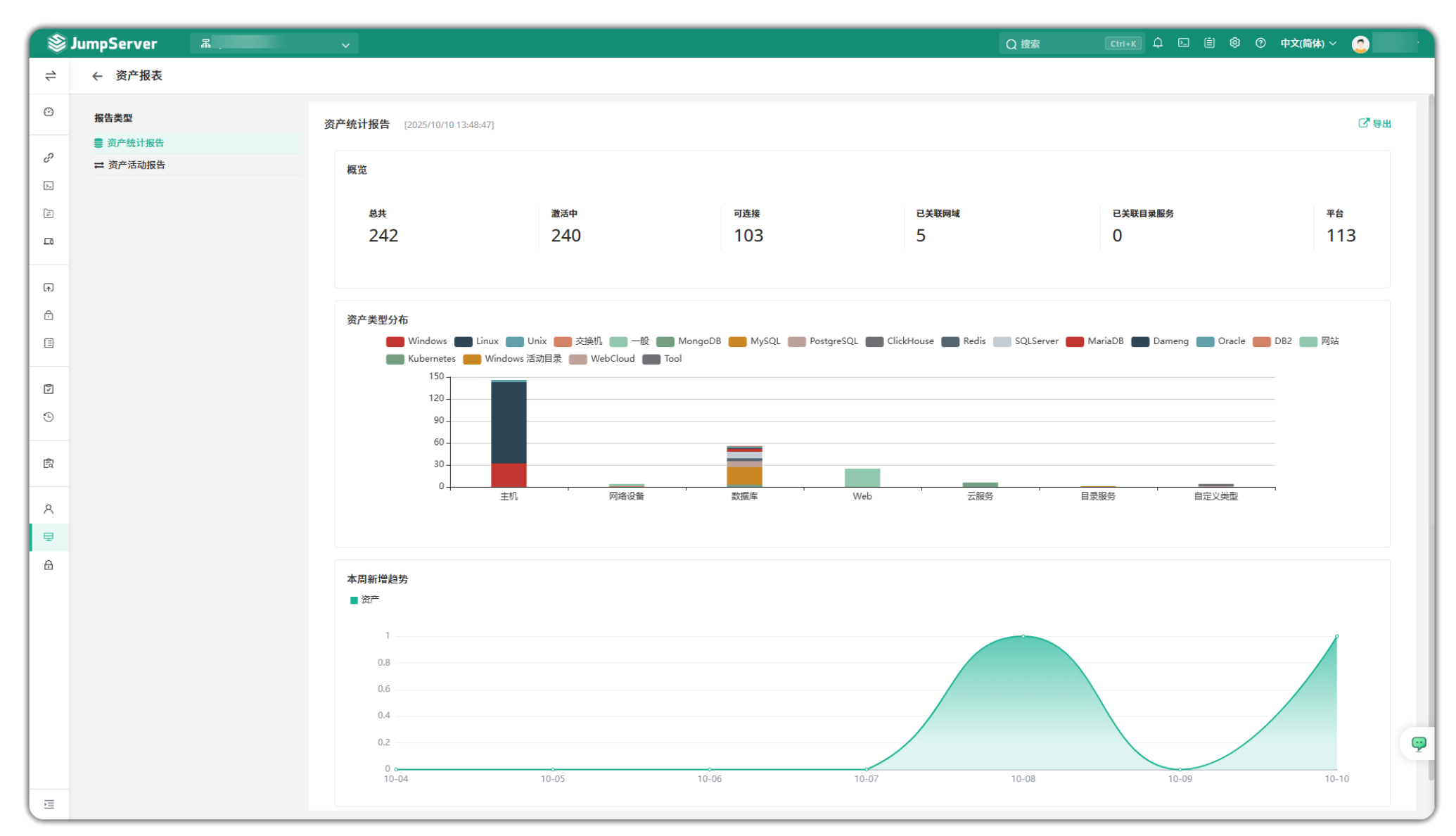The width and height of the screenshot is (1456, 836).
Task: Open the chat support bubble icon
Action: (1418, 743)
